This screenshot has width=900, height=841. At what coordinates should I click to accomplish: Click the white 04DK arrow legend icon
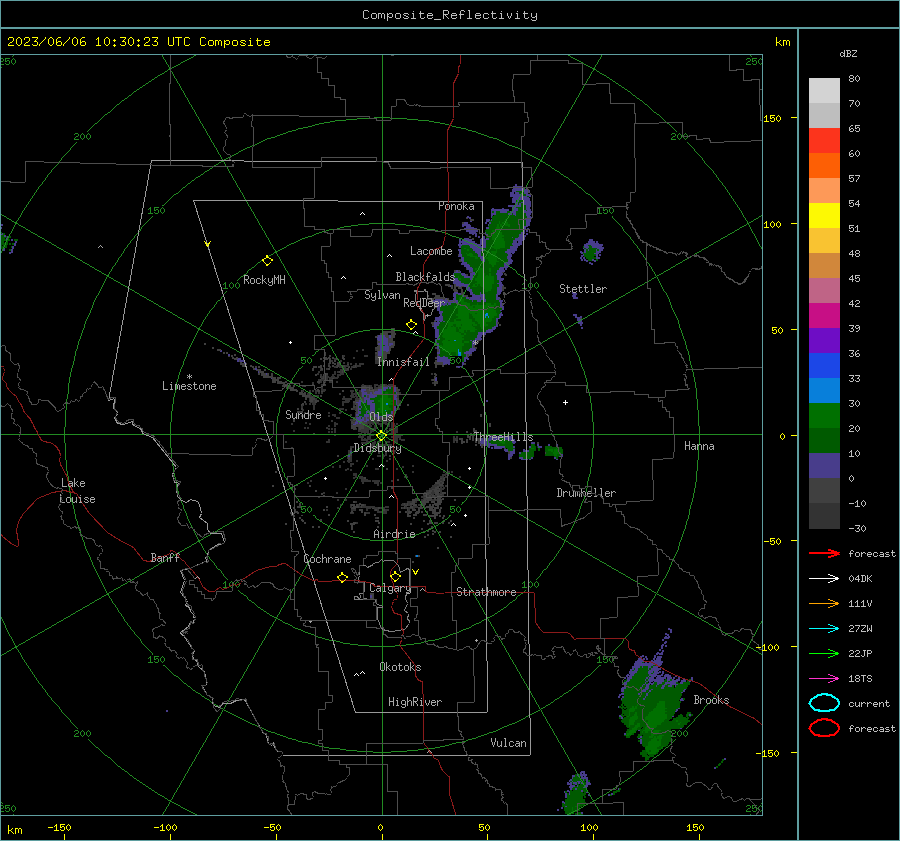pyautogui.click(x=824, y=578)
